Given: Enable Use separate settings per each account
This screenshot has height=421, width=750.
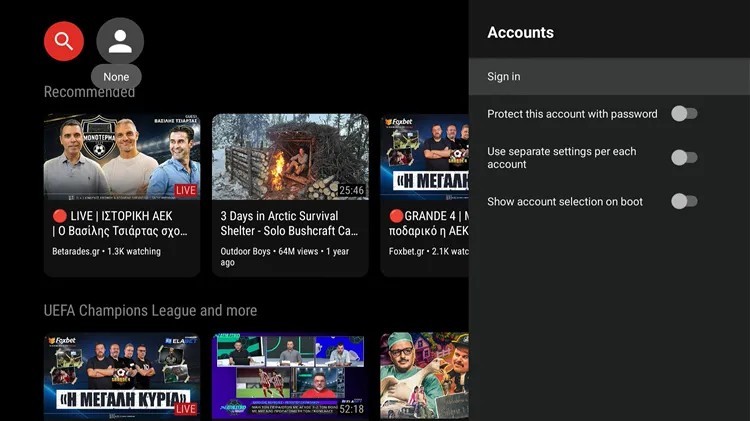Looking at the screenshot, I should pyautogui.click(x=684, y=157).
